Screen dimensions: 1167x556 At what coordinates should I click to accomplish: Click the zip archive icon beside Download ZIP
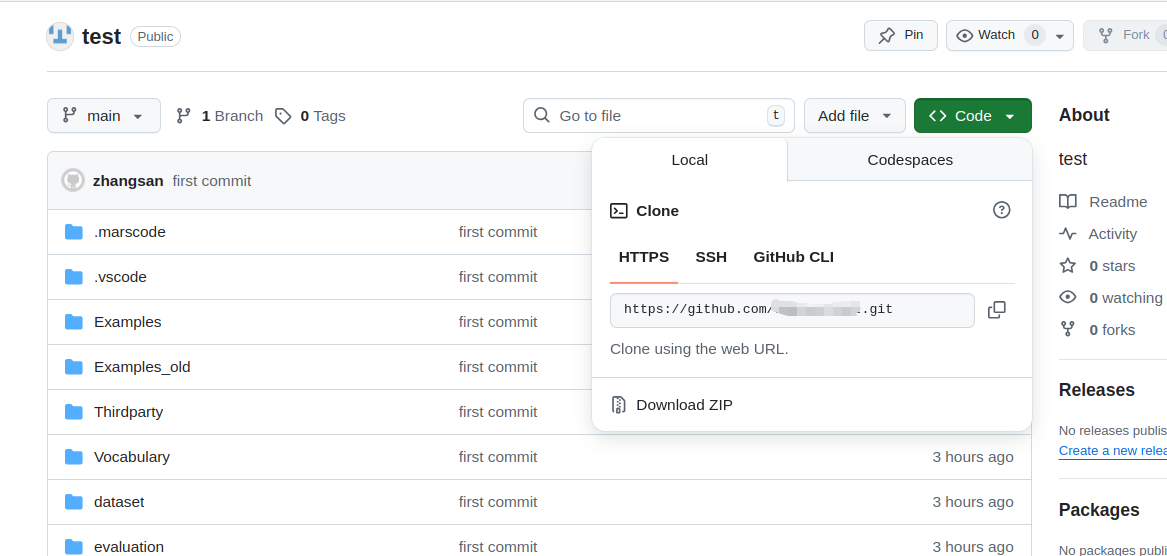tap(618, 405)
